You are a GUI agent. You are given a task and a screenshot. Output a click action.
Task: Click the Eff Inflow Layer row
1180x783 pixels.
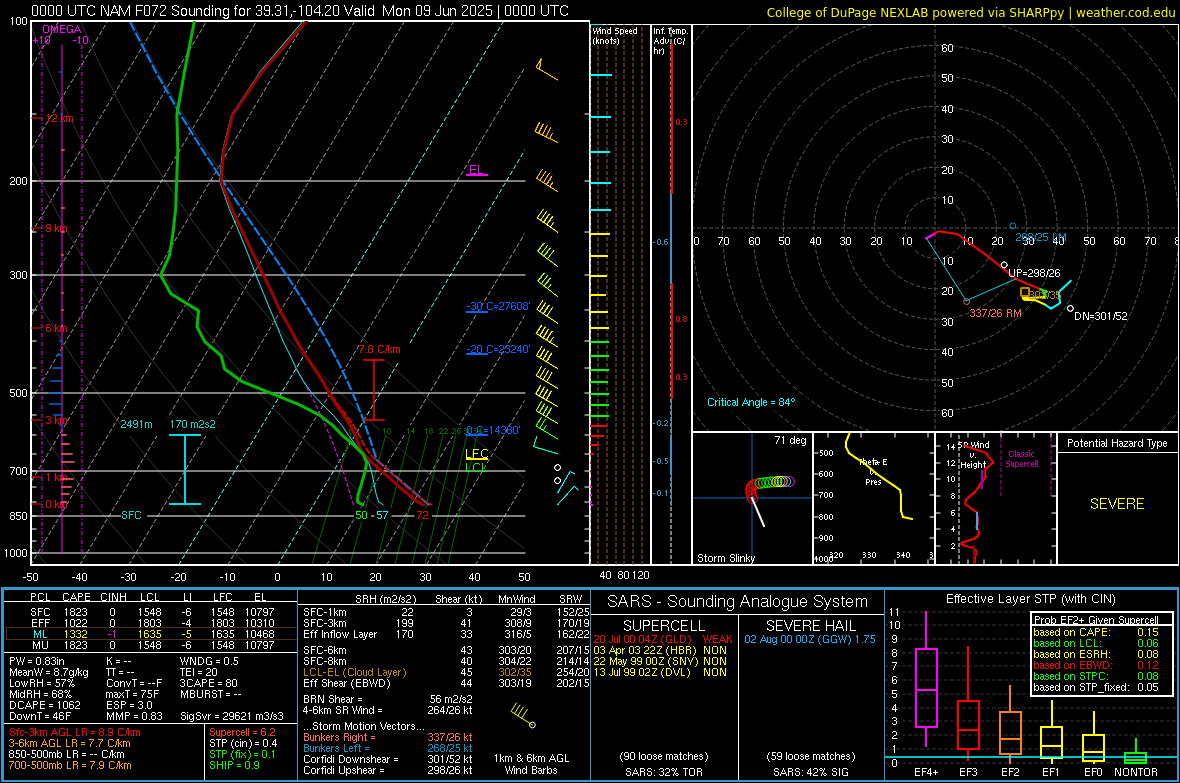coord(446,634)
